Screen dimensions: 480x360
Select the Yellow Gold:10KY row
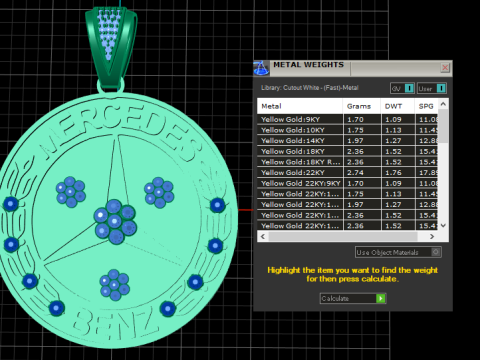click(347, 130)
